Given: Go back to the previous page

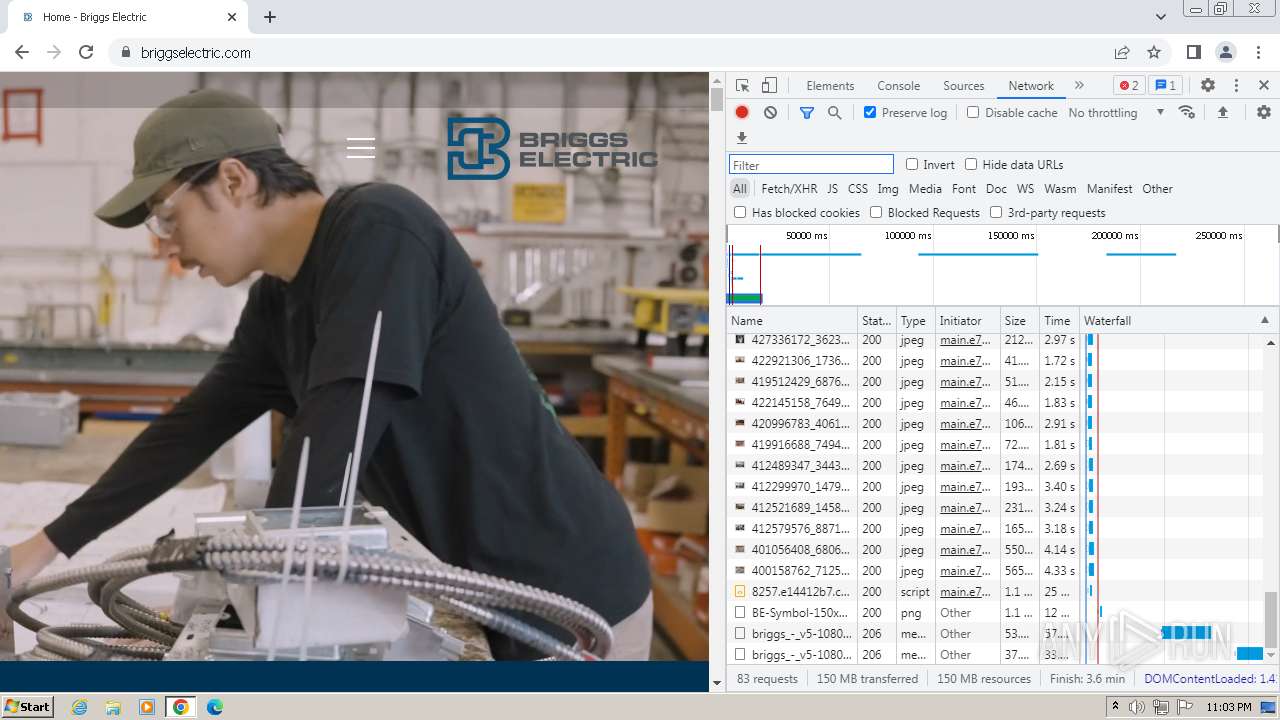Looking at the screenshot, I should [22, 52].
